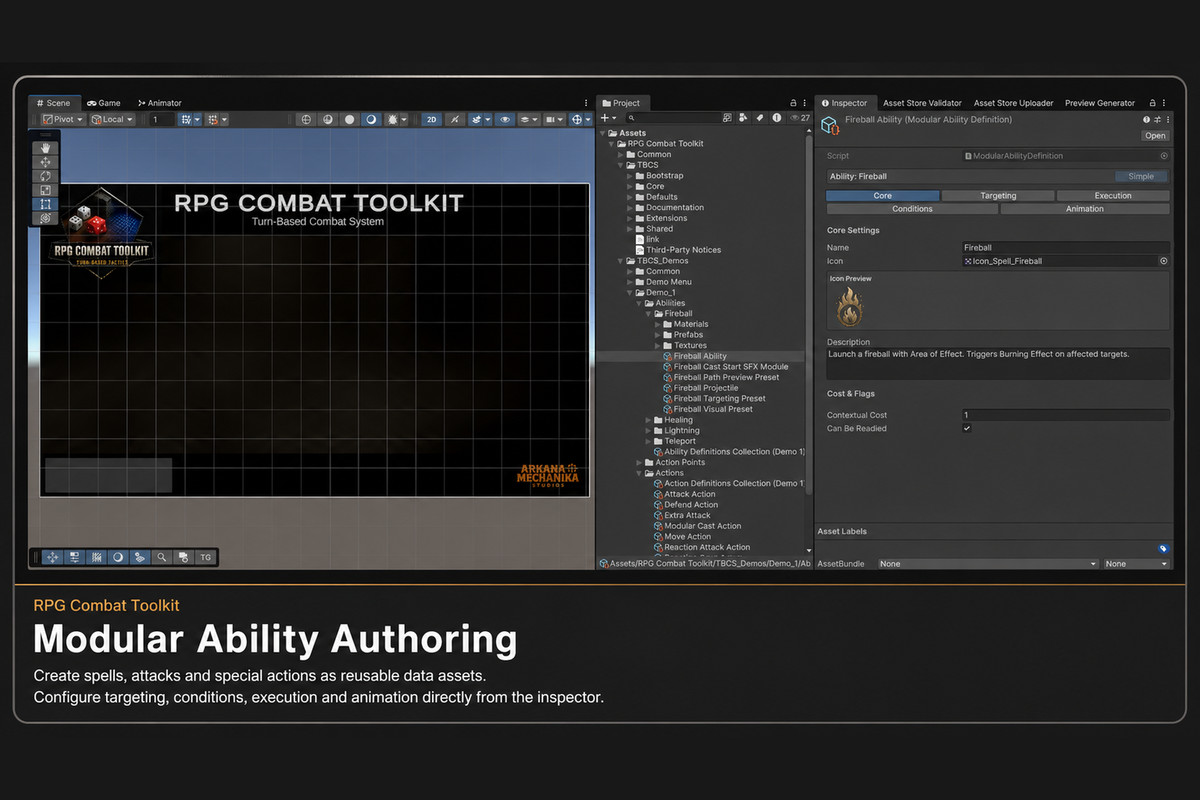Click the moon icon in bottom scene toolbar
The image size is (1200, 800).
point(118,557)
